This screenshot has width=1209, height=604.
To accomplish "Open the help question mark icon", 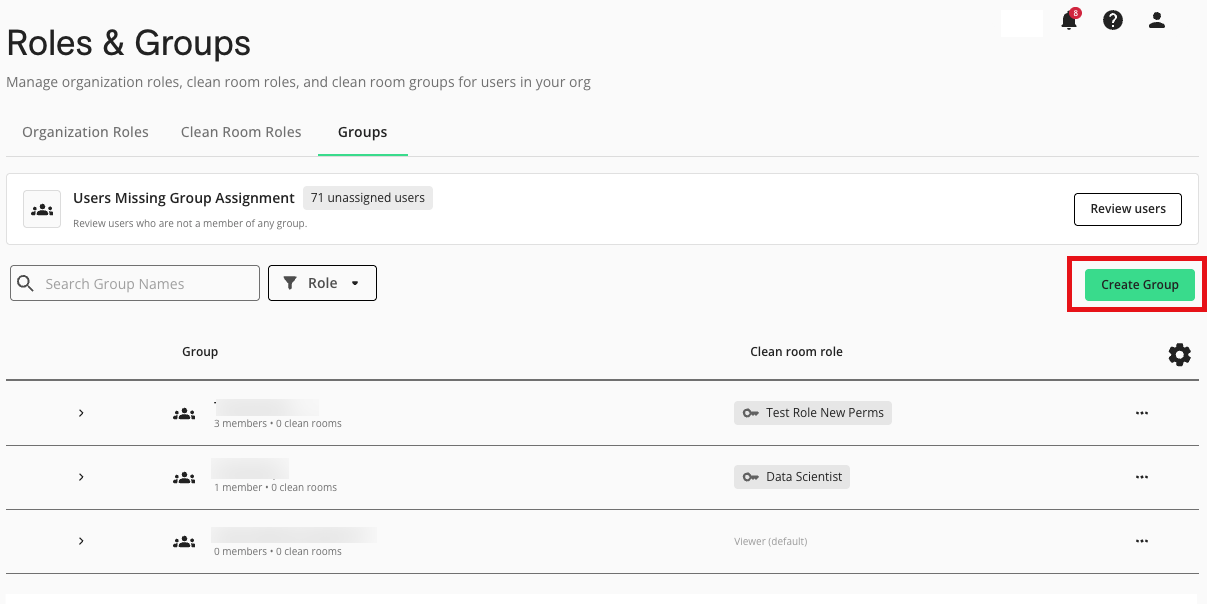I will coord(1113,20).
